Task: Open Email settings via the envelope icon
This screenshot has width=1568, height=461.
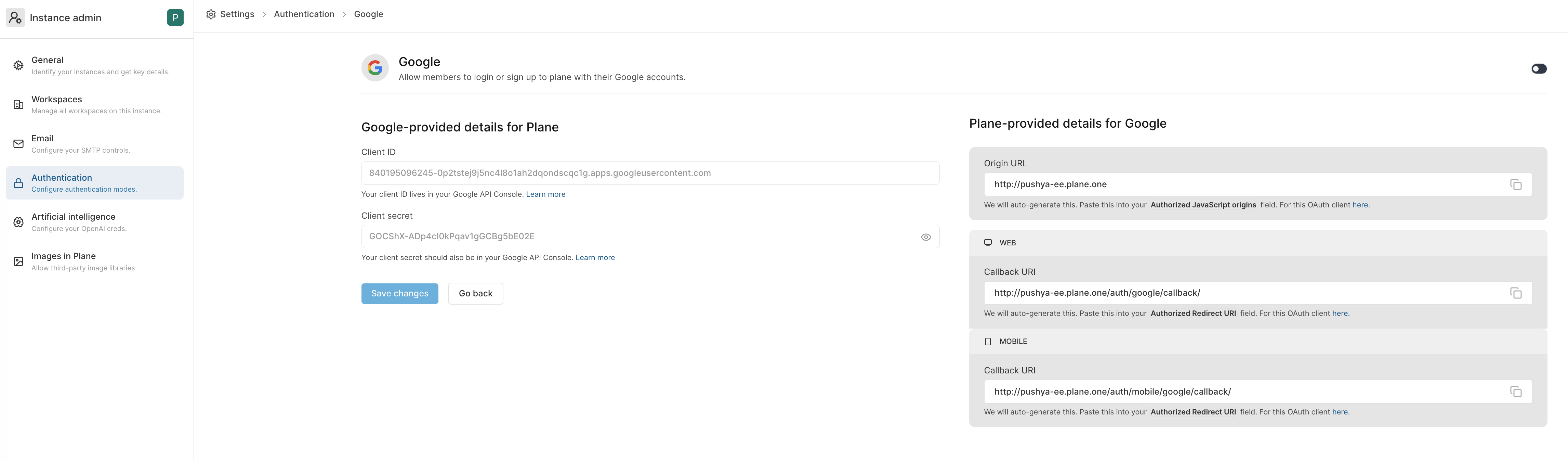Action: 18,144
